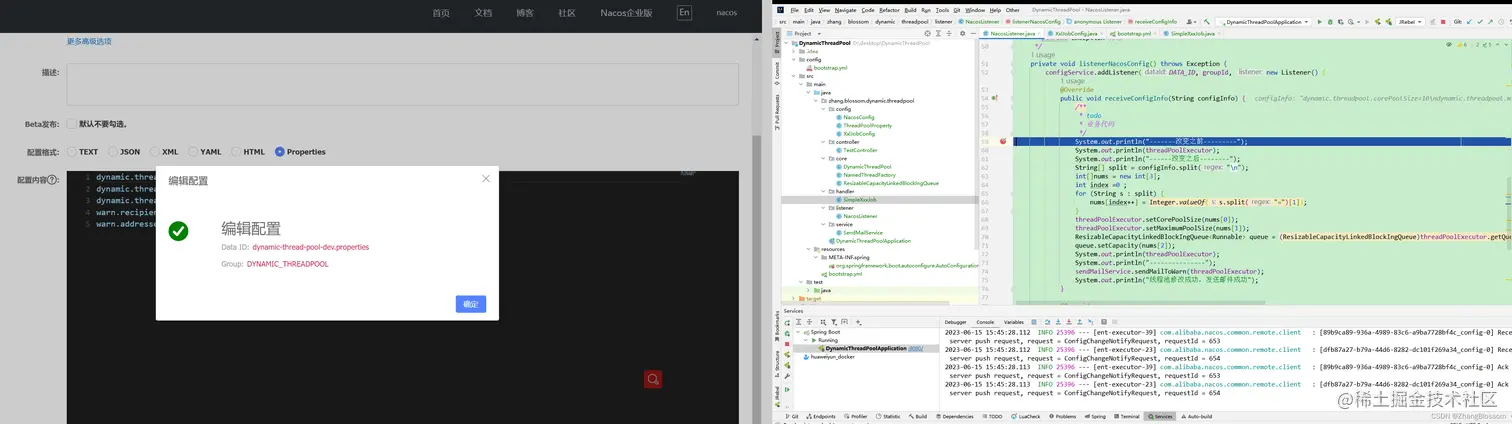This screenshot has width=1512, height=424.
Task: Select the HTML format radio button
Action: [x=236, y=152]
